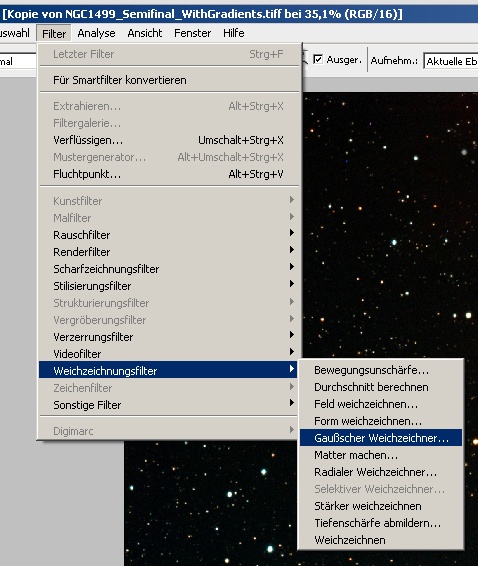
Task: Open the Hilfe menu
Action: 234,33
